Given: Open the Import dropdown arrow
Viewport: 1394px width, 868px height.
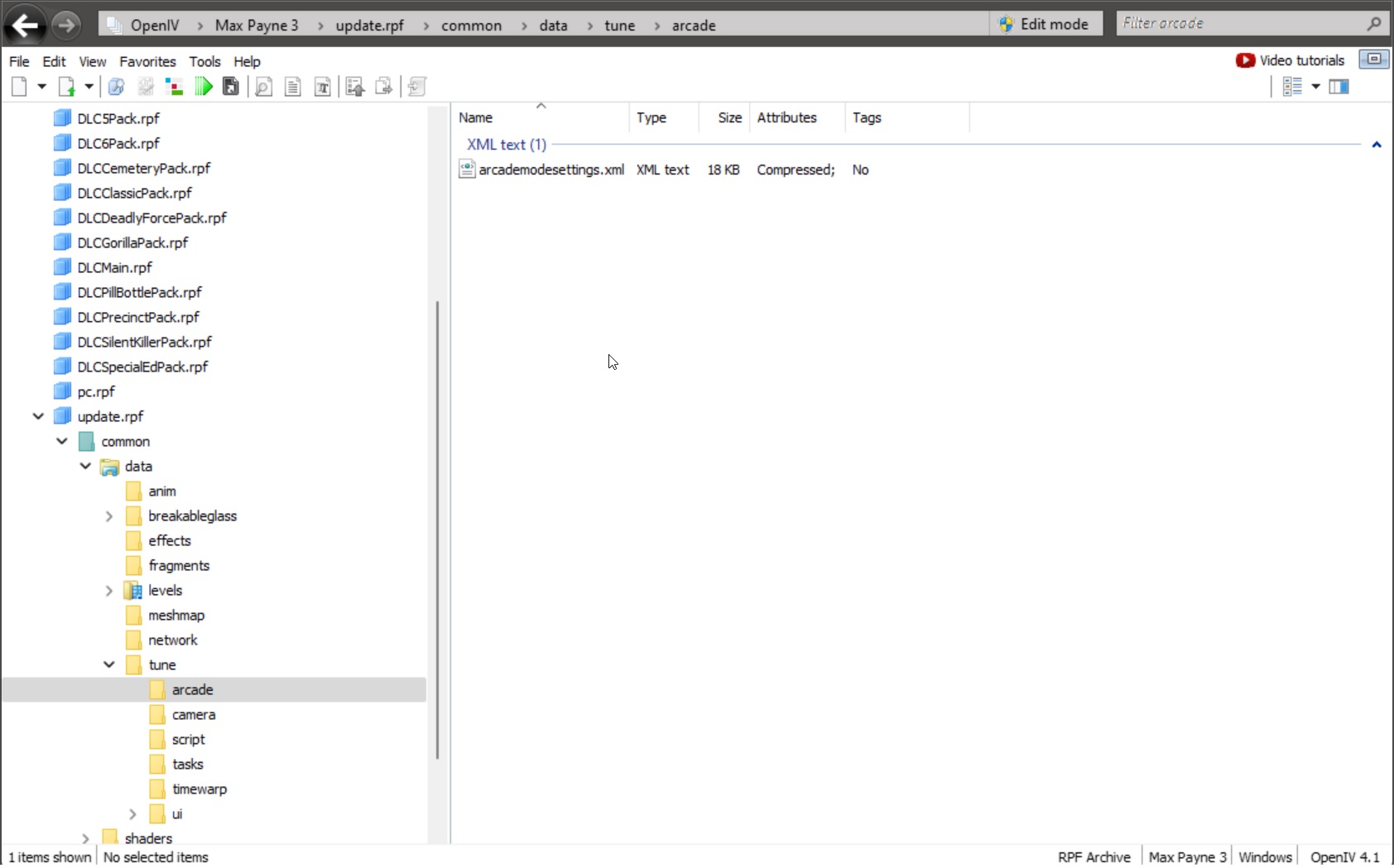Looking at the screenshot, I should 89,86.
